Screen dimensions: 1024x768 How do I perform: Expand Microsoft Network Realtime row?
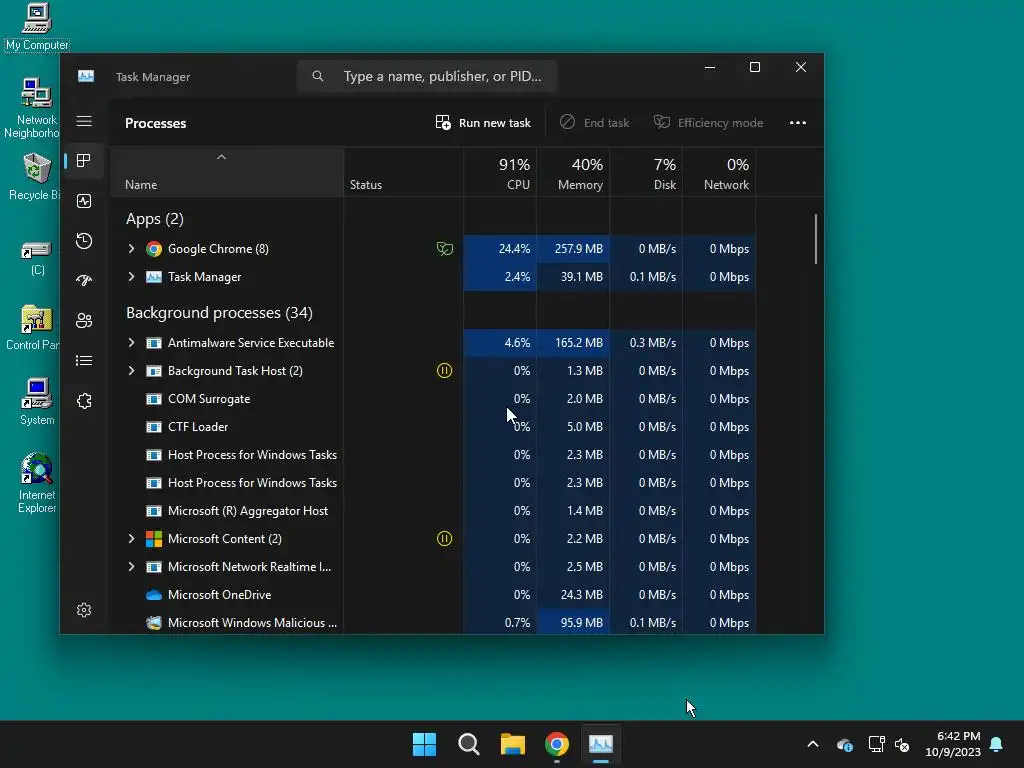pos(131,567)
